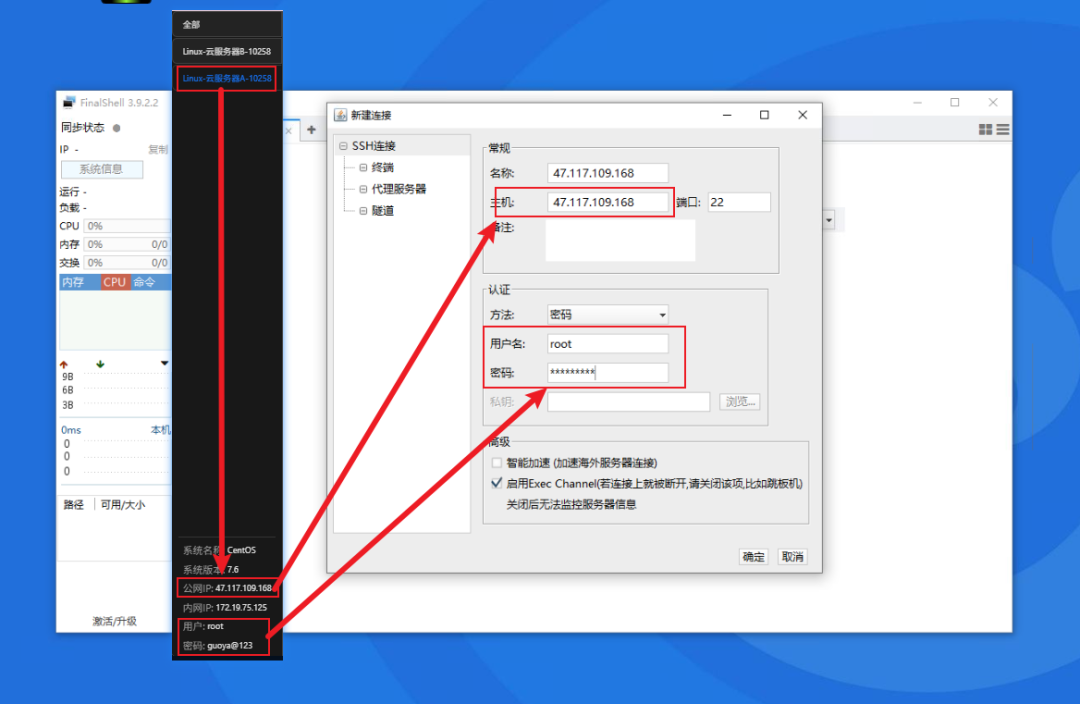Viewport: 1080px width, 704px height.
Task: Click the 用户名 input field
Action: click(608, 344)
